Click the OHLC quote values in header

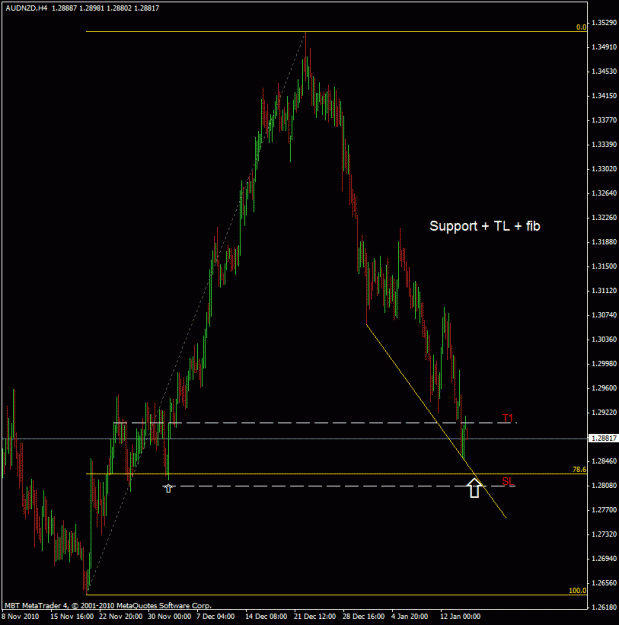coord(105,8)
